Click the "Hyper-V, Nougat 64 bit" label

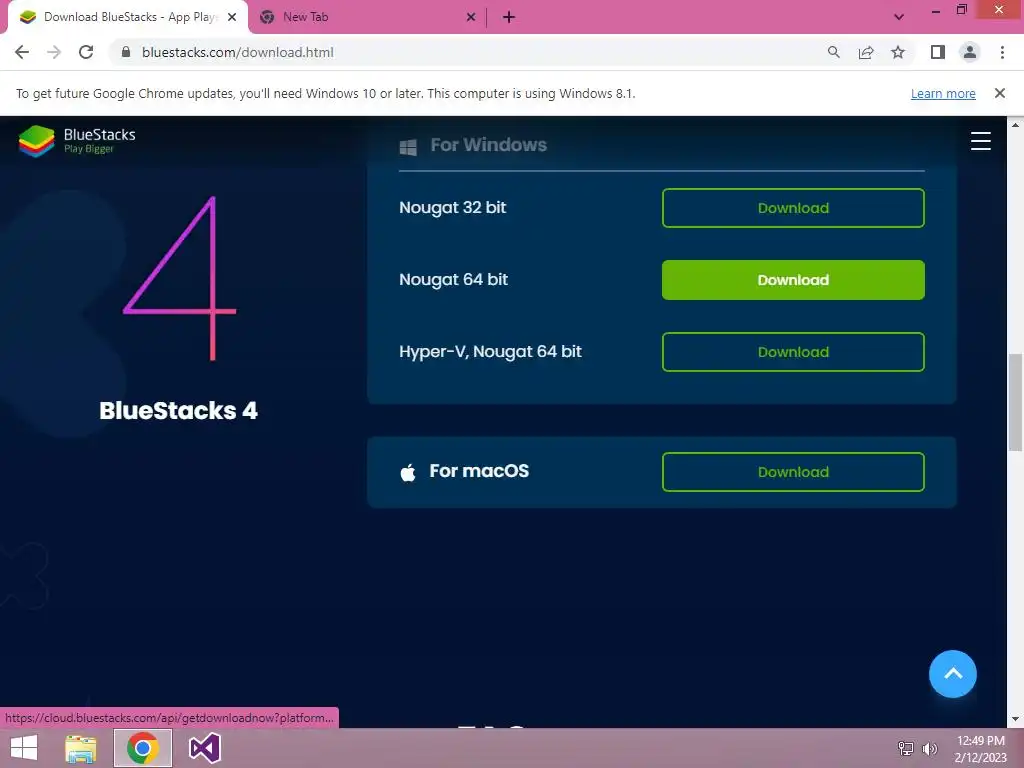click(x=490, y=352)
